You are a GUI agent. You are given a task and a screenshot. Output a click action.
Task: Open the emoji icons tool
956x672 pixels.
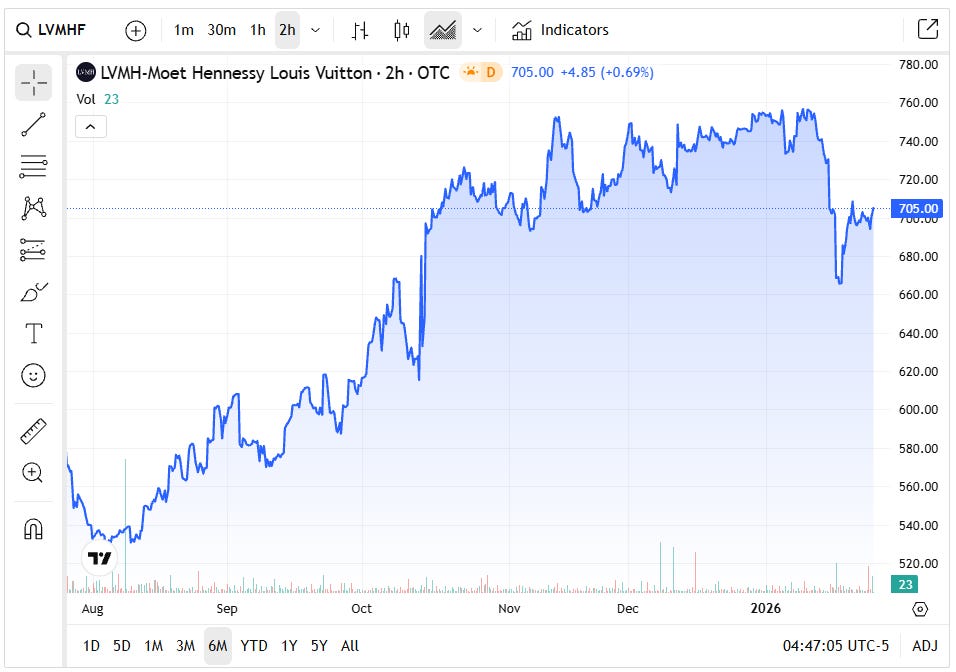coord(34,376)
